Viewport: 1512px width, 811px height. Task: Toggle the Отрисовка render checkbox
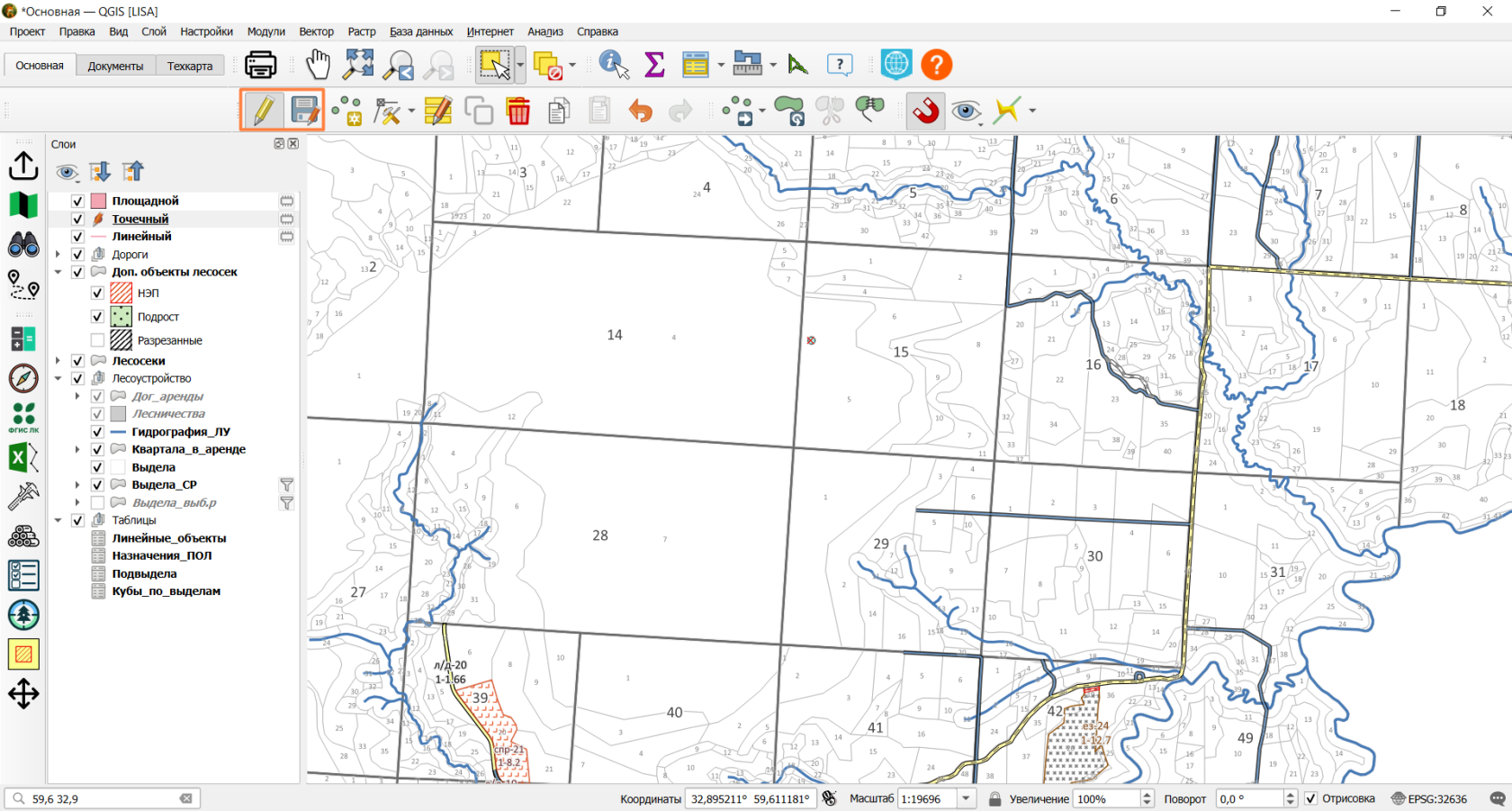tap(1310, 798)
